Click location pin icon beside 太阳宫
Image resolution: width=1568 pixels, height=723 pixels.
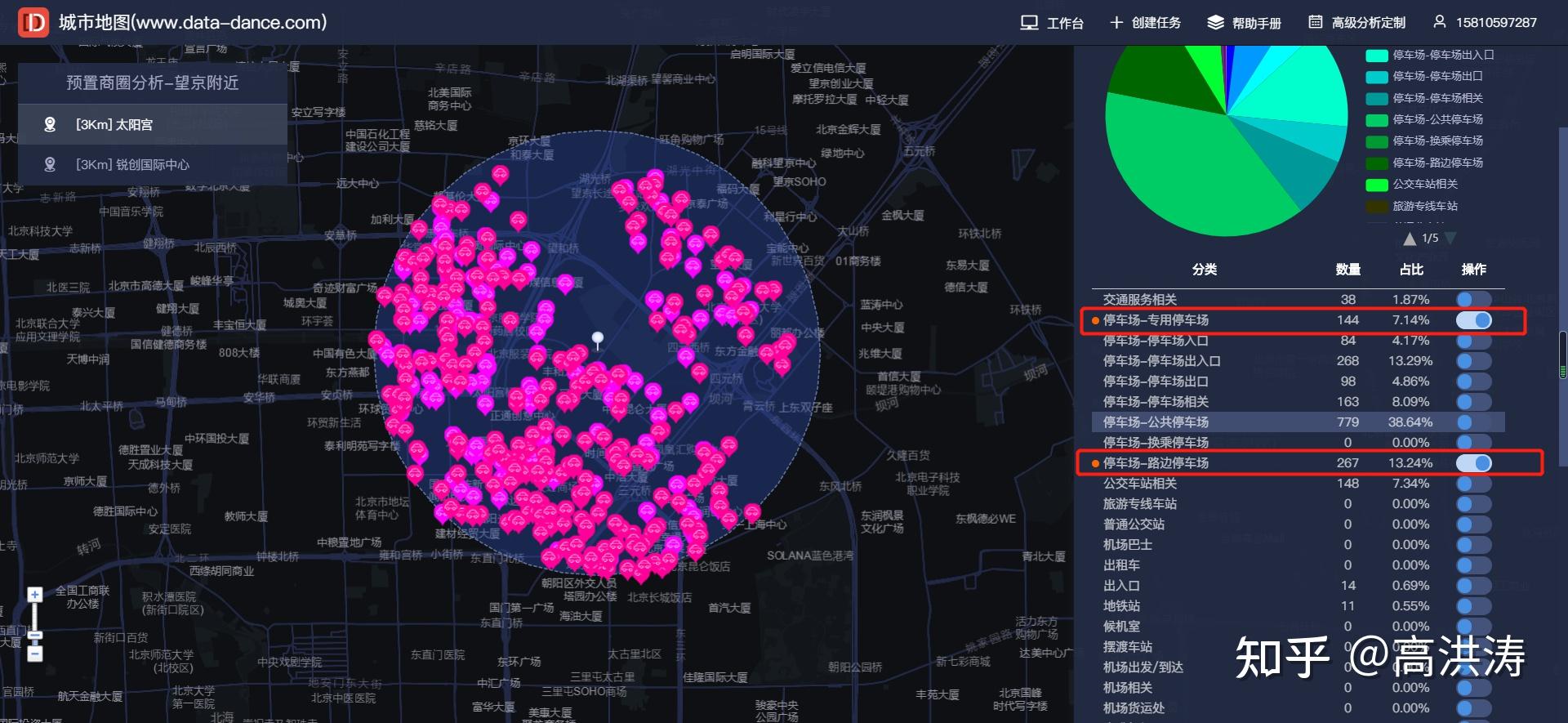(x=50, y=124)
